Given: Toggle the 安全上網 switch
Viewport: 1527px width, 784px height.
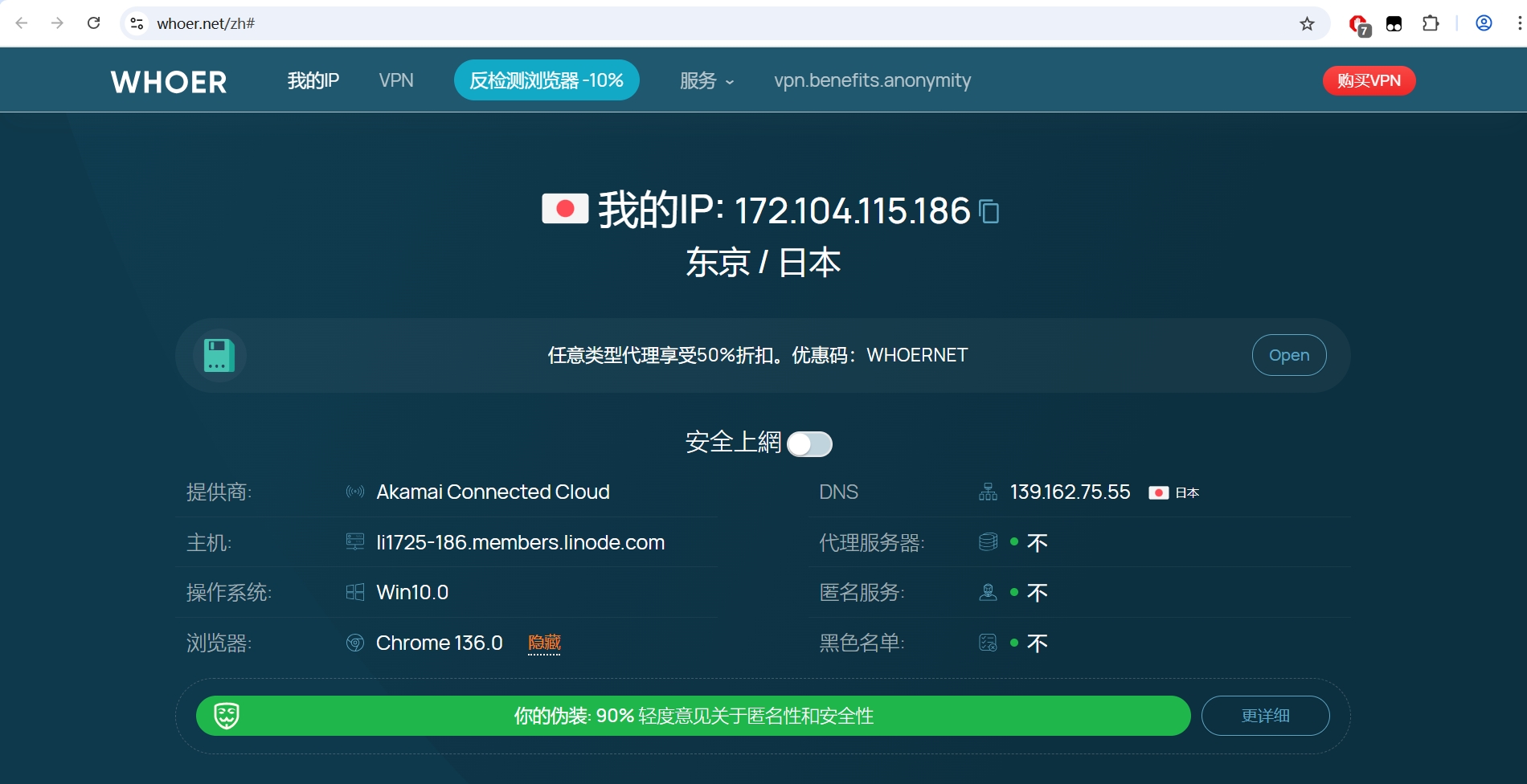Looking at the screenshot, I should point(809,444).
